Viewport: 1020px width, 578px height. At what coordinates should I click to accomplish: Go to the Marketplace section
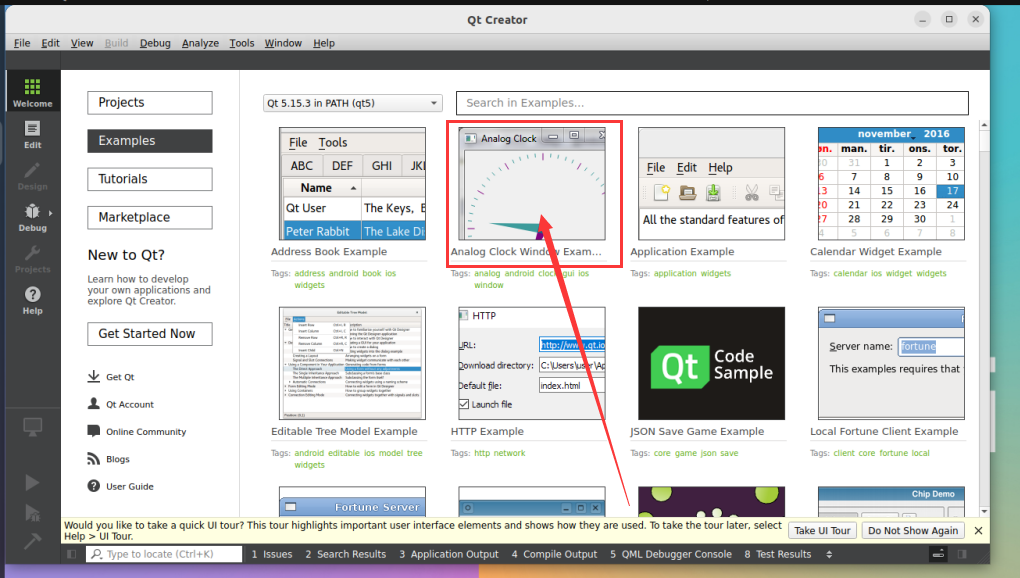point(150,218)
